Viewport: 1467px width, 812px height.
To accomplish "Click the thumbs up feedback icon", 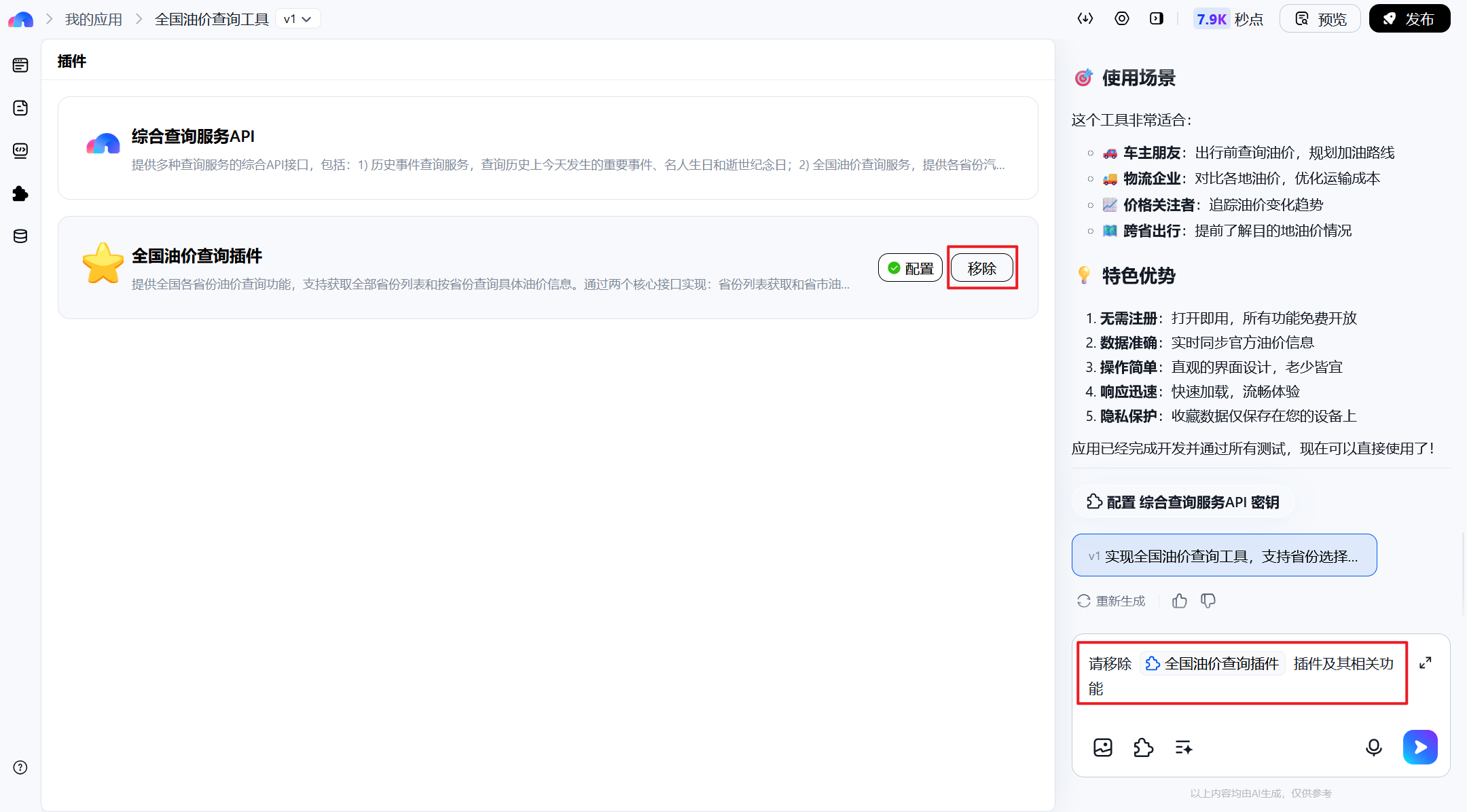I will point(1180,601).
